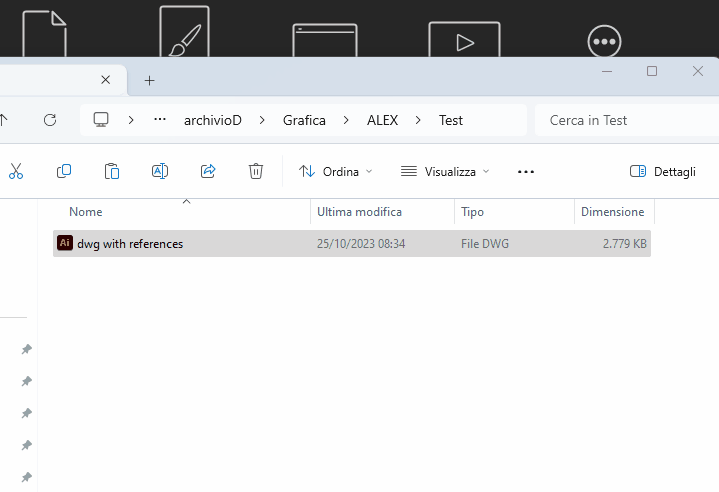
Task: Toggle the Dettagli details pane
Action: click(x=663, y=171)
